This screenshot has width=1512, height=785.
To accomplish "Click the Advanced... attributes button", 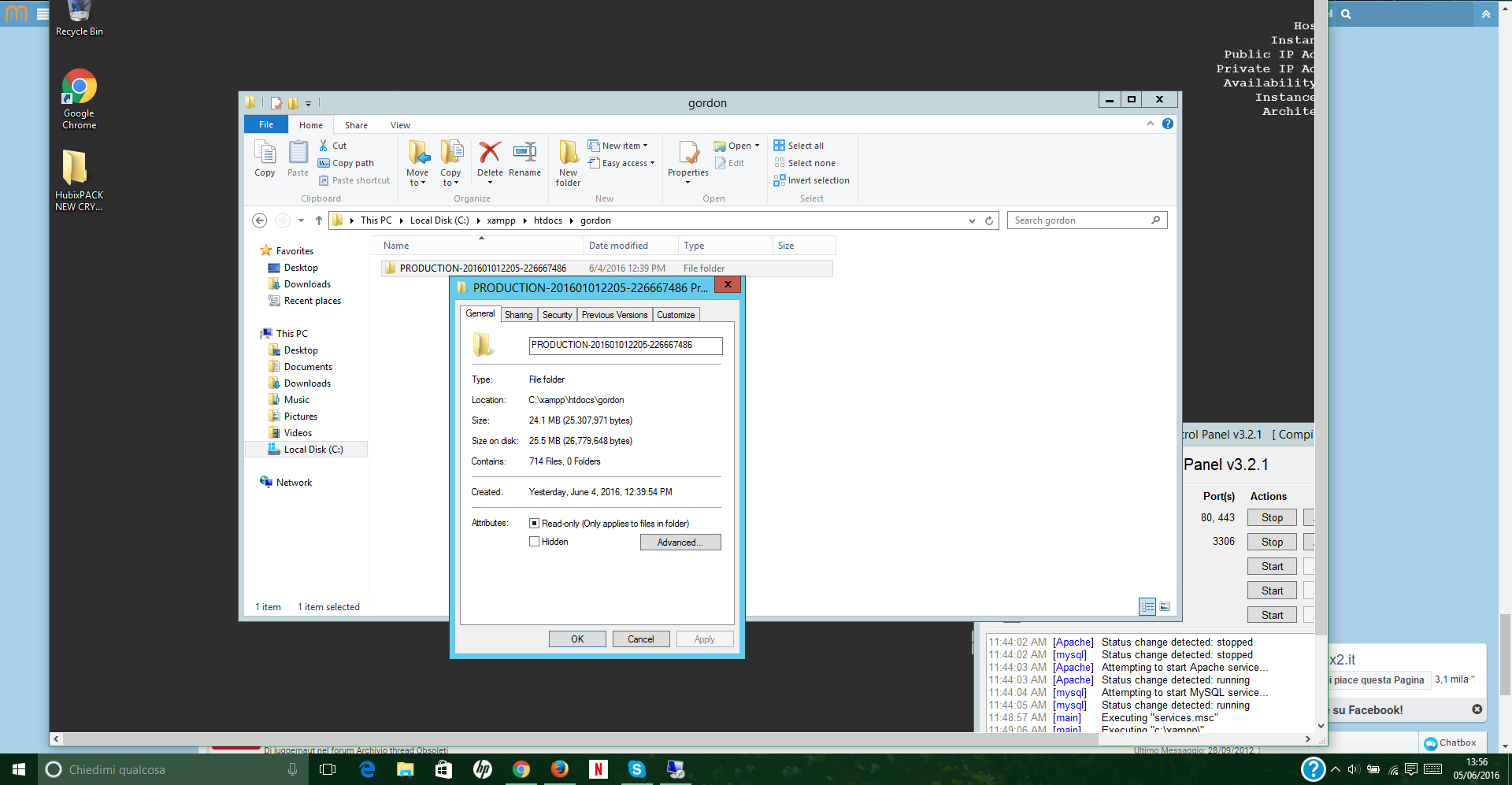I will point(680,542).
